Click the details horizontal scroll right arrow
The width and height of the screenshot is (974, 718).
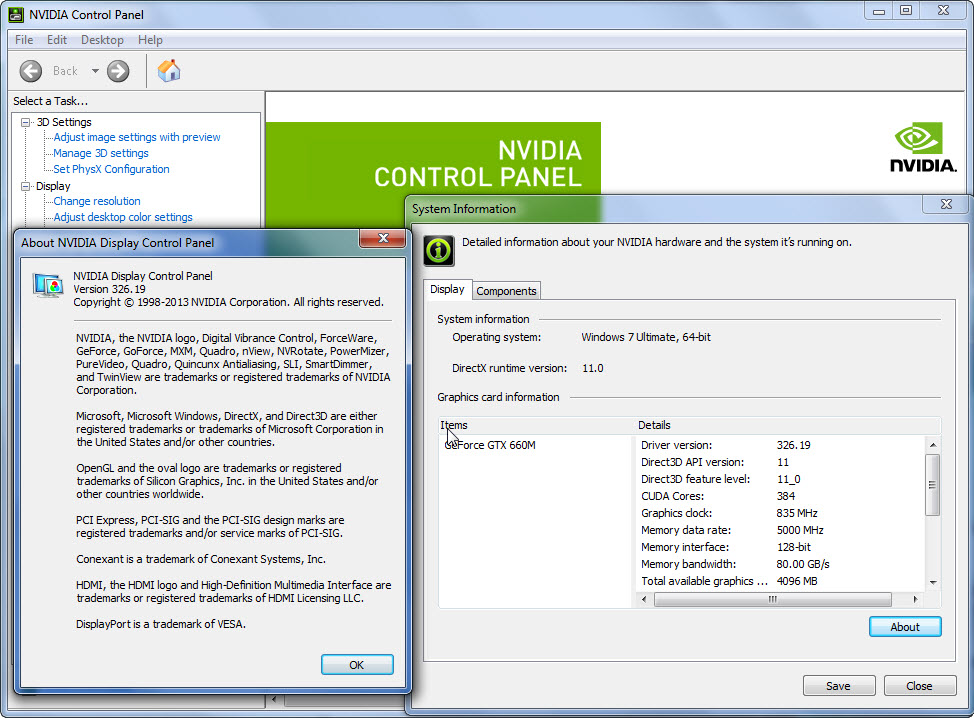(915, 599)
